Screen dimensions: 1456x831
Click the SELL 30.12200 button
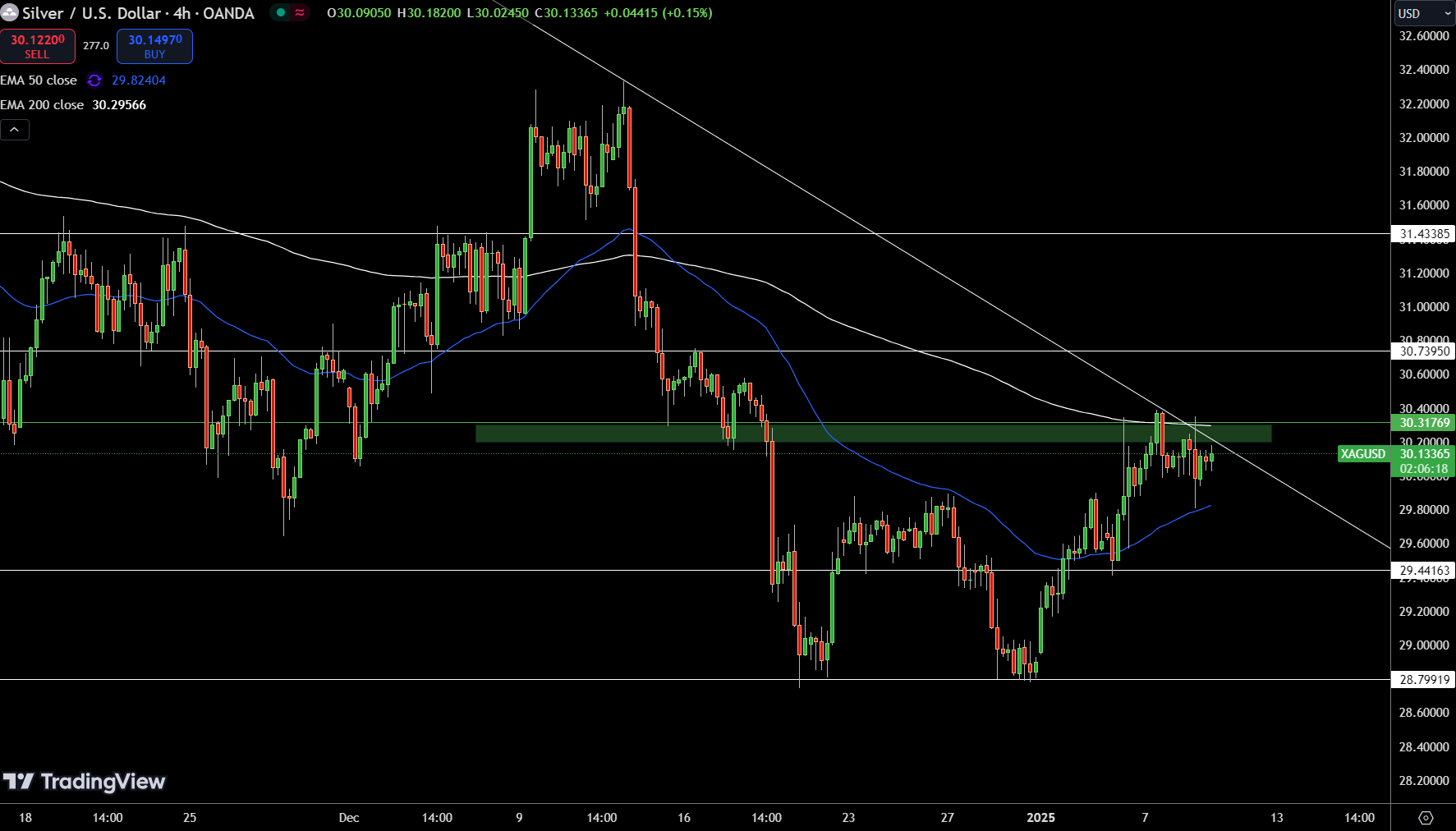pyautogui.click(x=37, y=46)
